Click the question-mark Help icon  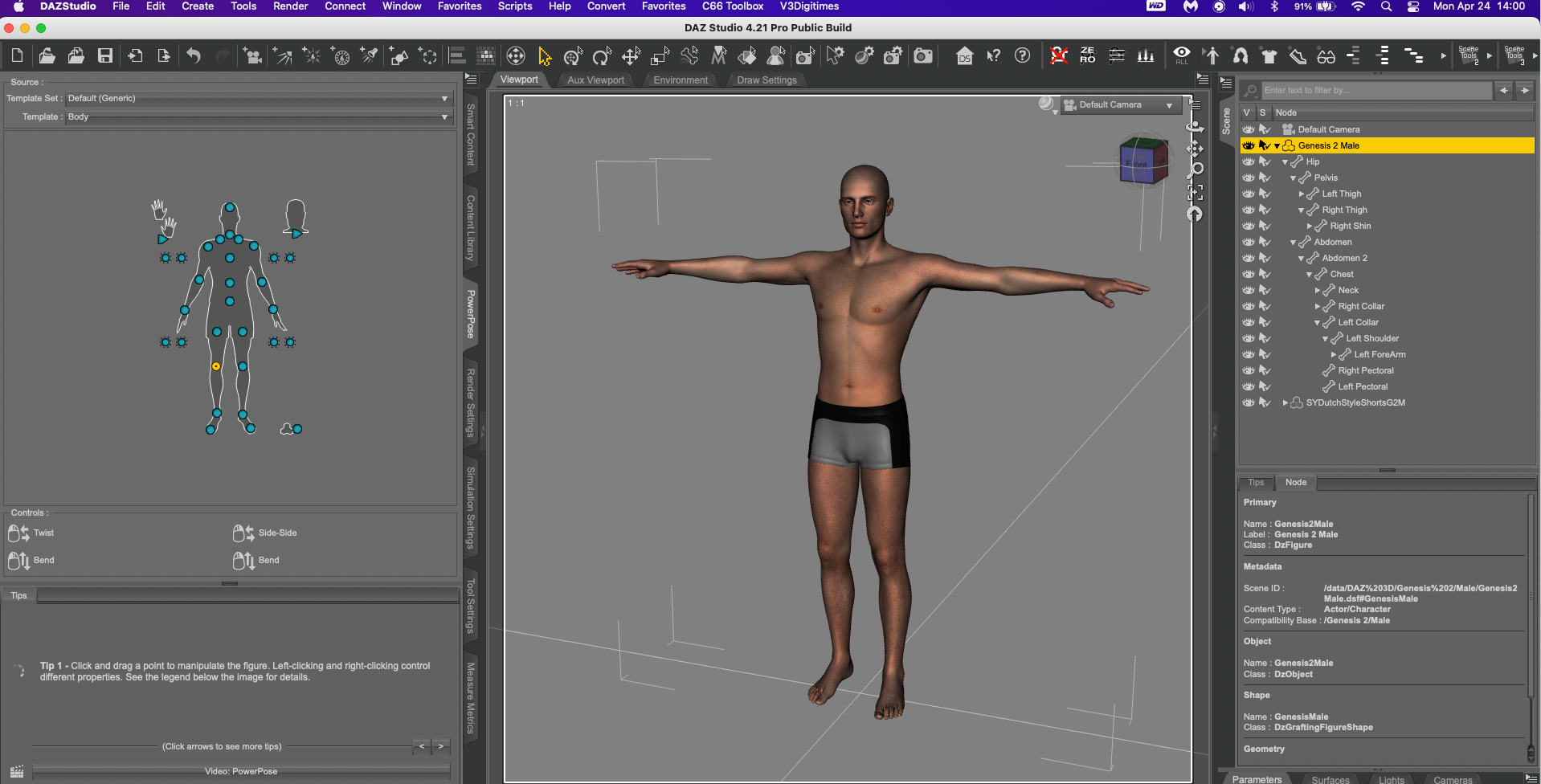(x=1022, y=55)
